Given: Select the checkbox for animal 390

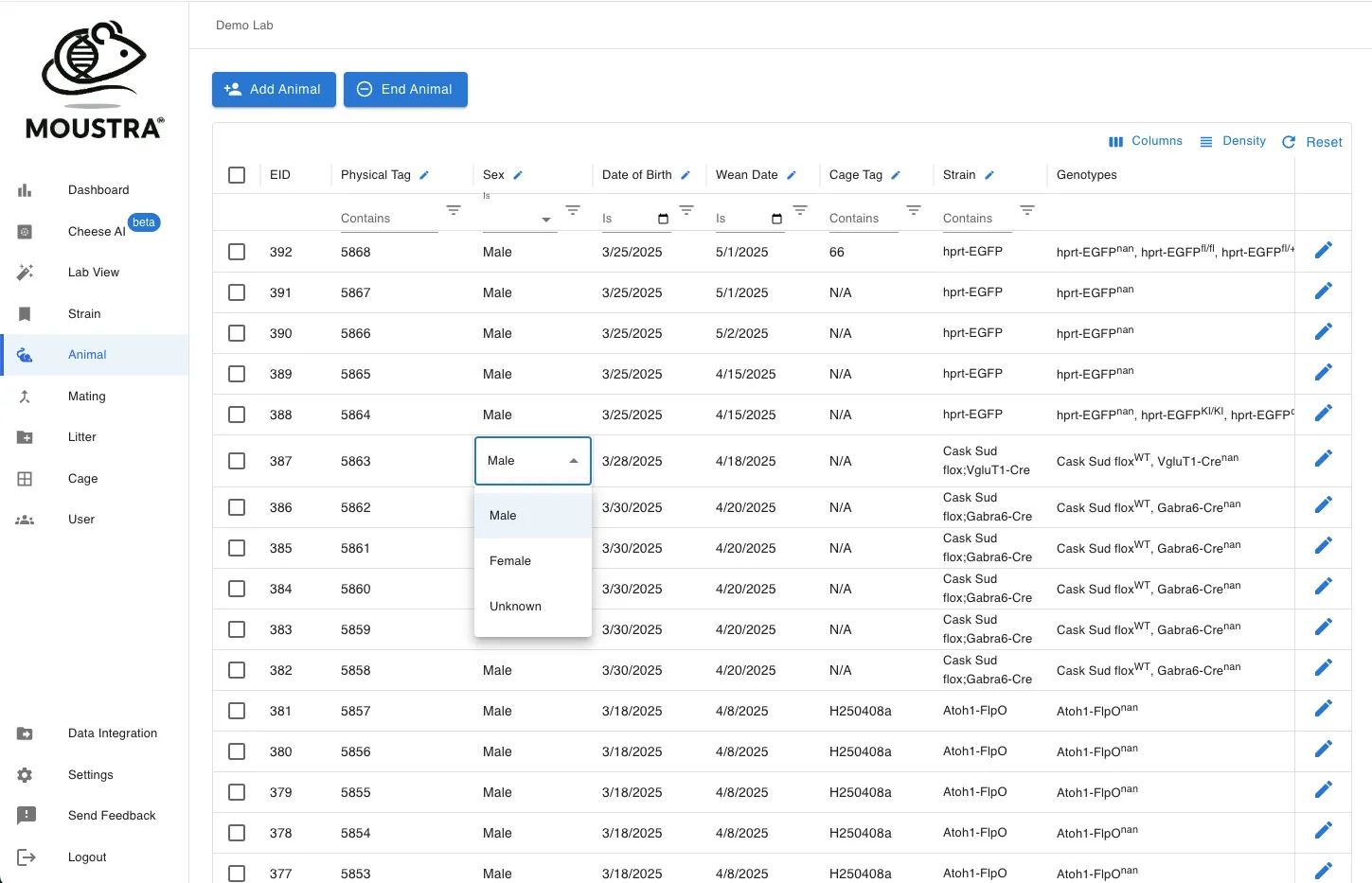Looking at the screenshot, I should coord(236,332).
